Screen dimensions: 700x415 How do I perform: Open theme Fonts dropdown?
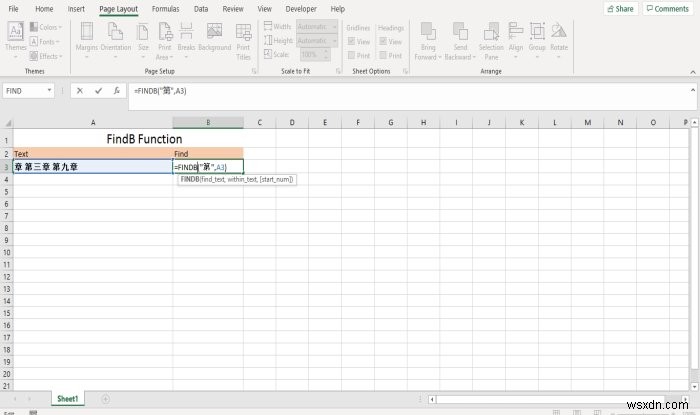45,42
